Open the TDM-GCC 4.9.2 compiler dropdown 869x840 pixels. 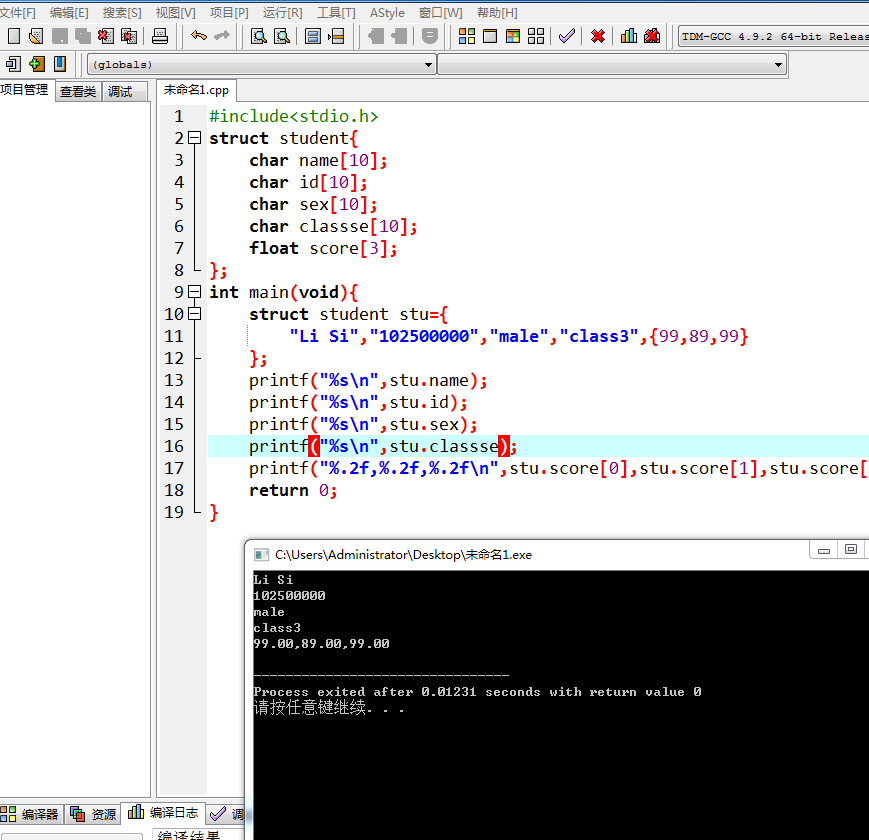(774, 37)
